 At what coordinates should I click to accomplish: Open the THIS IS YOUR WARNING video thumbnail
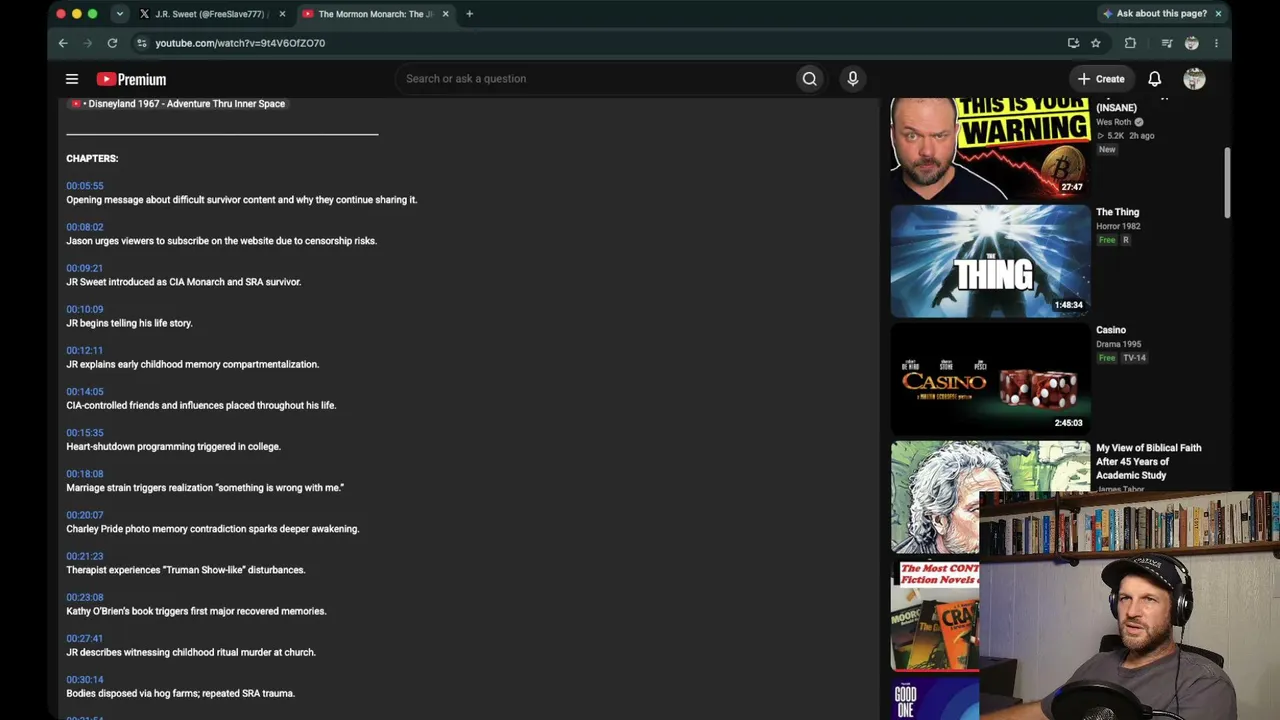pyautogui.click(x=990, y=147)
